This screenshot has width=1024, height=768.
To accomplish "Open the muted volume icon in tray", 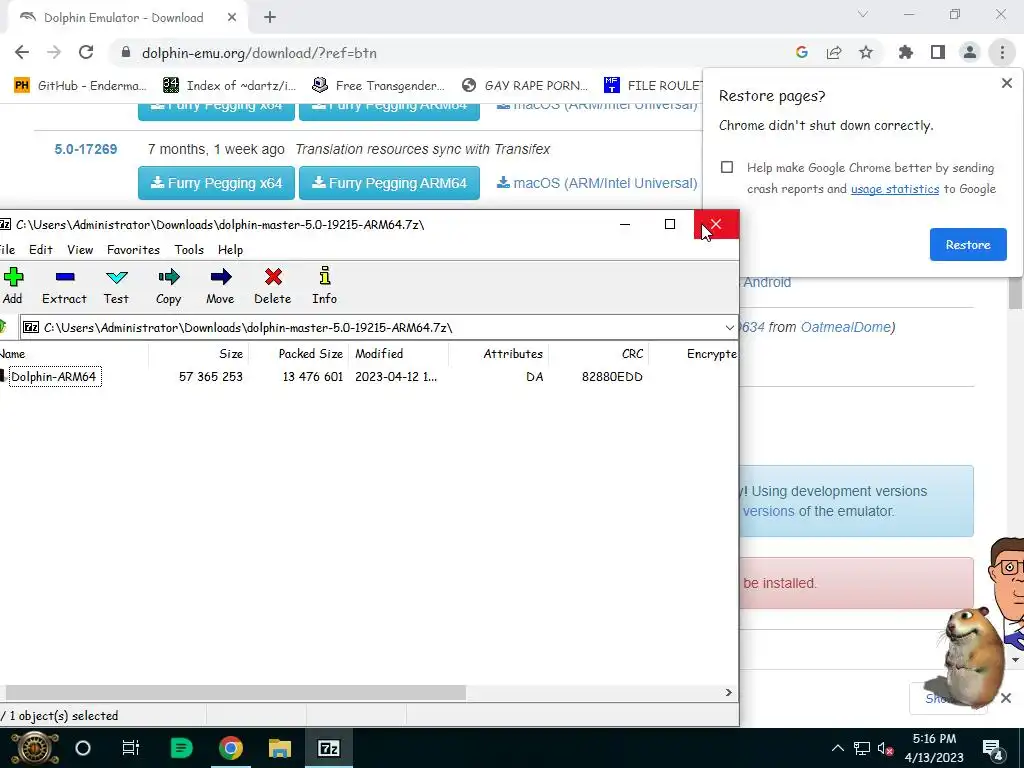I will pos(886,749).
